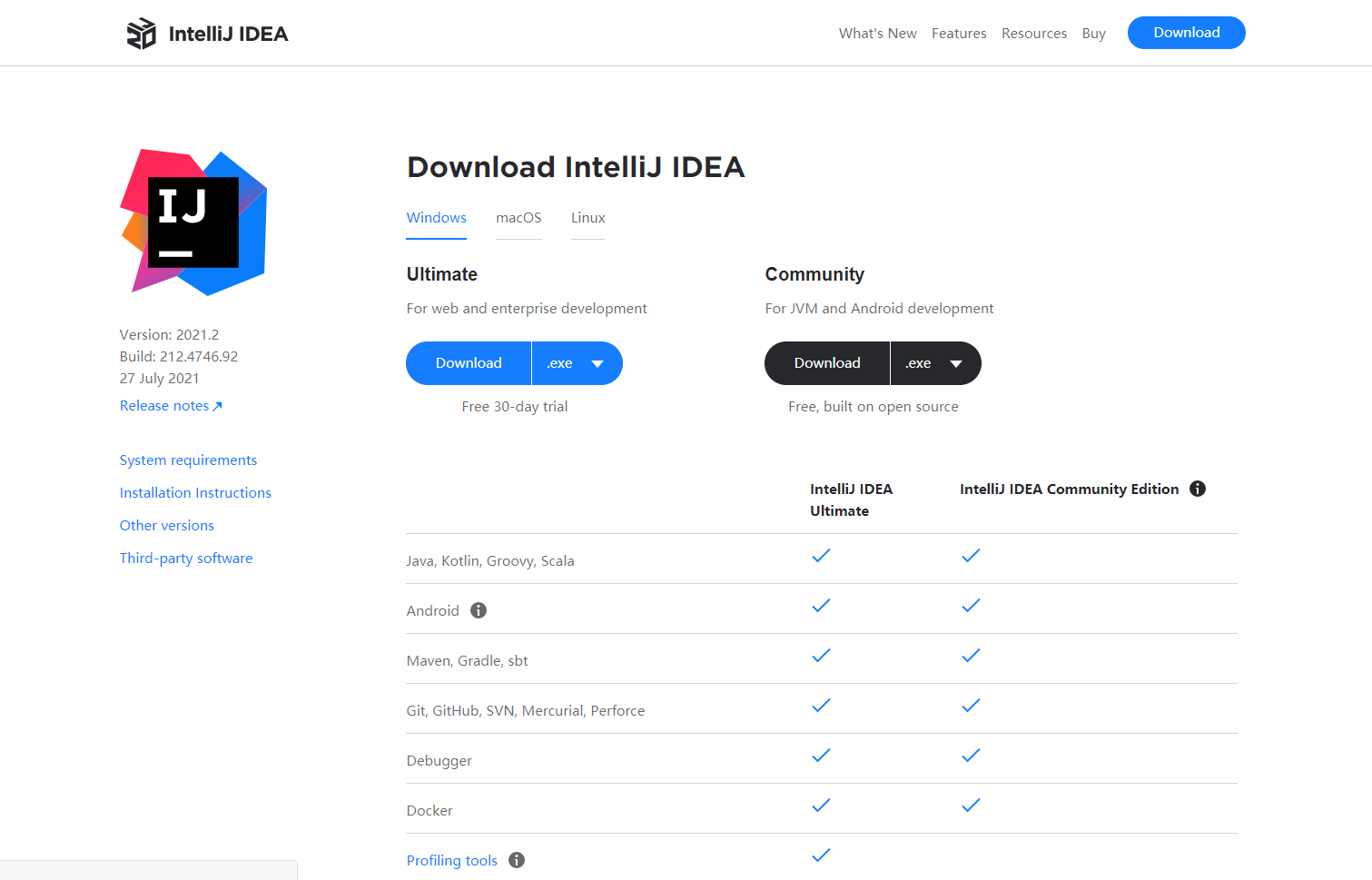Open Other versions link
The width and height of the screenshot is (1372, 880).
[x=167, y=526]
